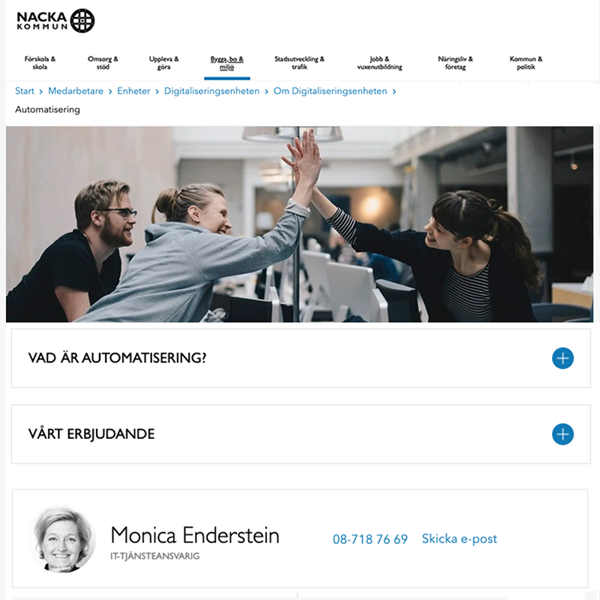Open Medarbetare breadcrumb link
The width and height of the screenshot is (600, 600).
coord(76,91)
